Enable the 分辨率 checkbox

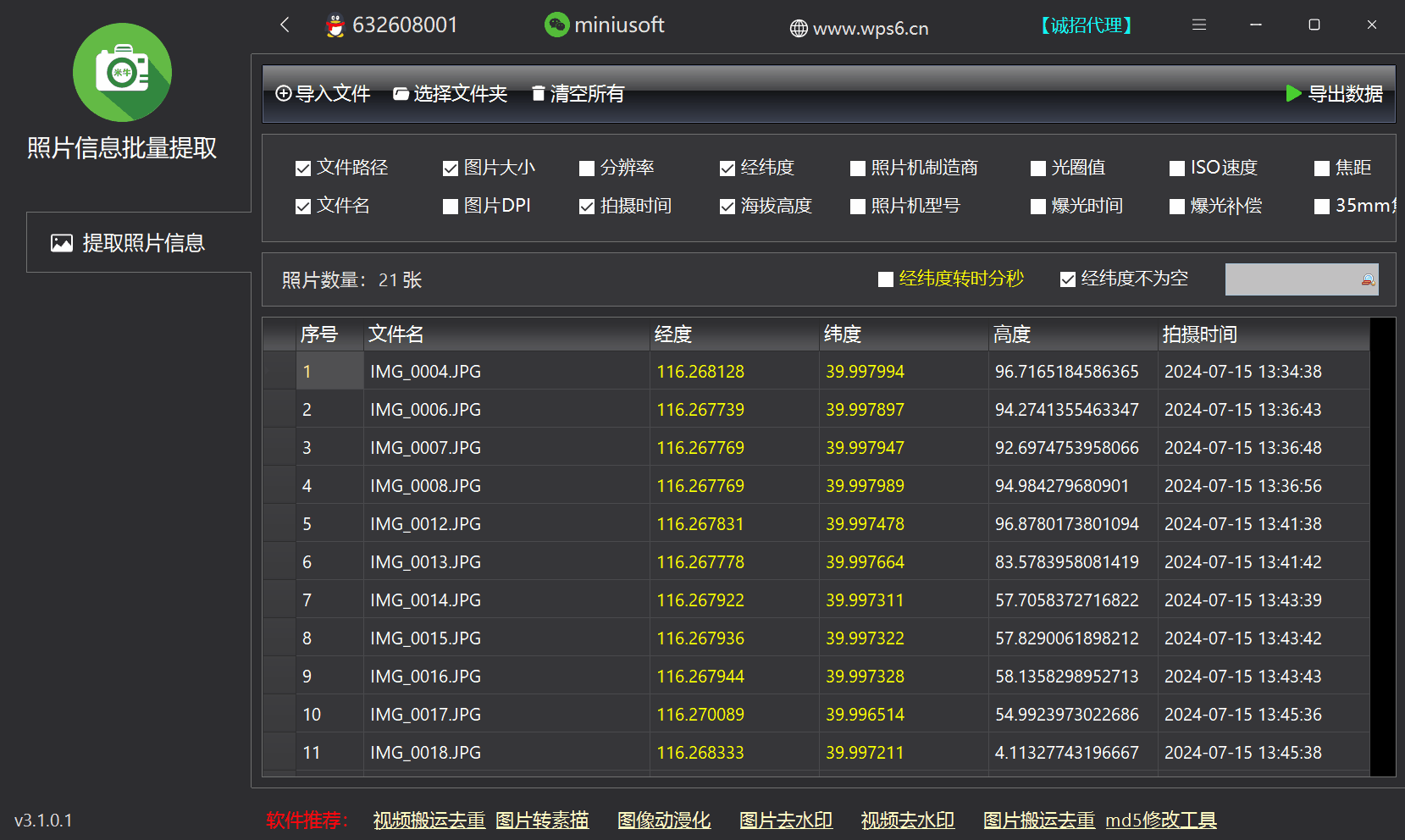click(587, 168)
